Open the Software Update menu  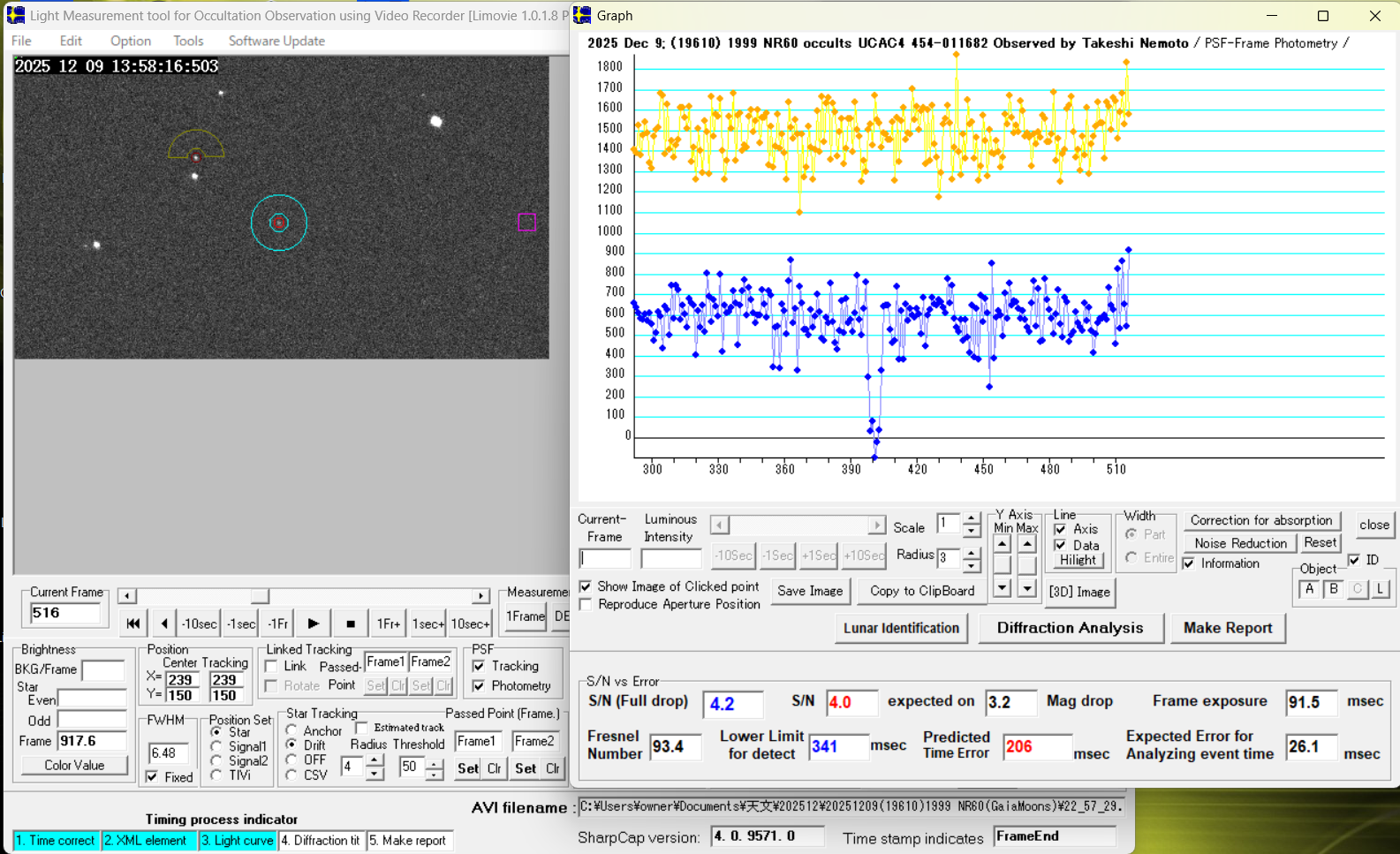(276, 41)
